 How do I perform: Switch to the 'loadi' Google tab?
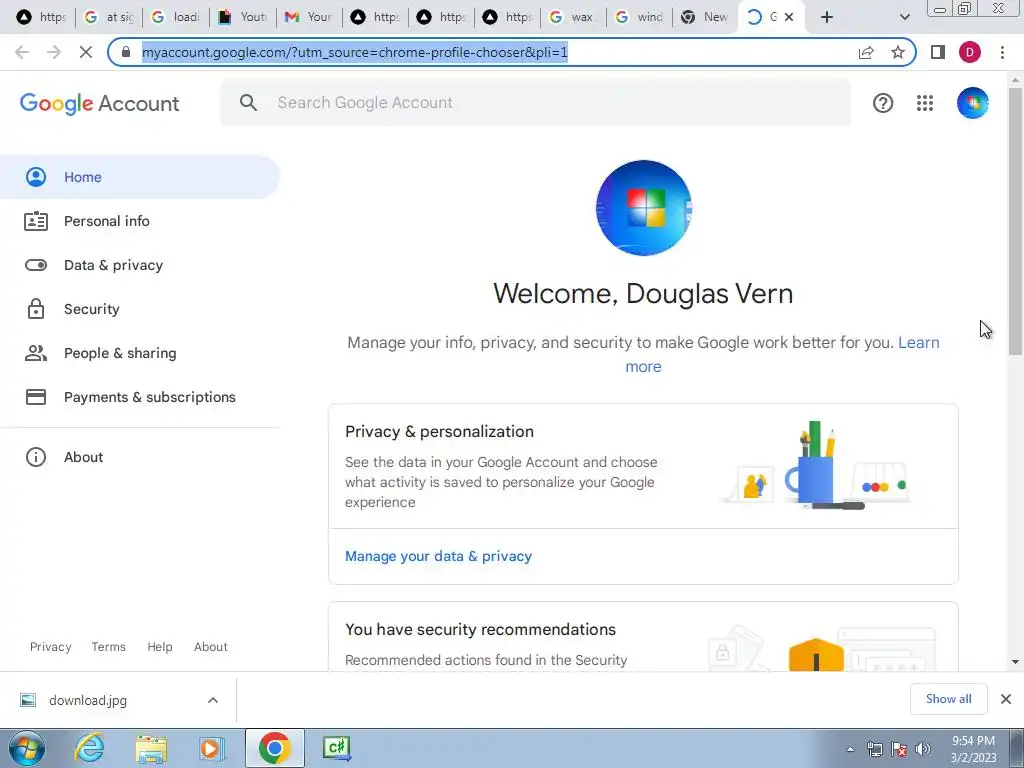[176, 17]
